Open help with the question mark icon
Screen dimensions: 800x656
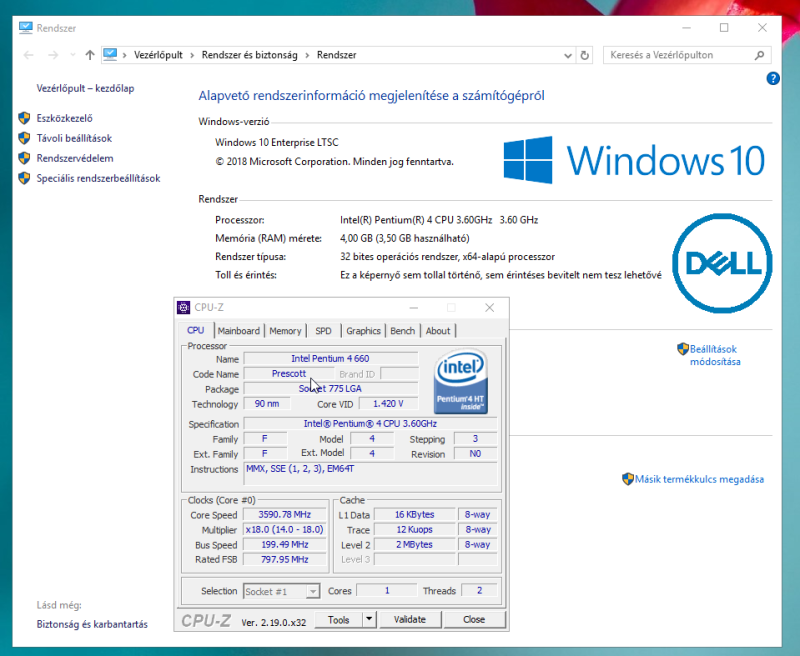coord(773,79)
